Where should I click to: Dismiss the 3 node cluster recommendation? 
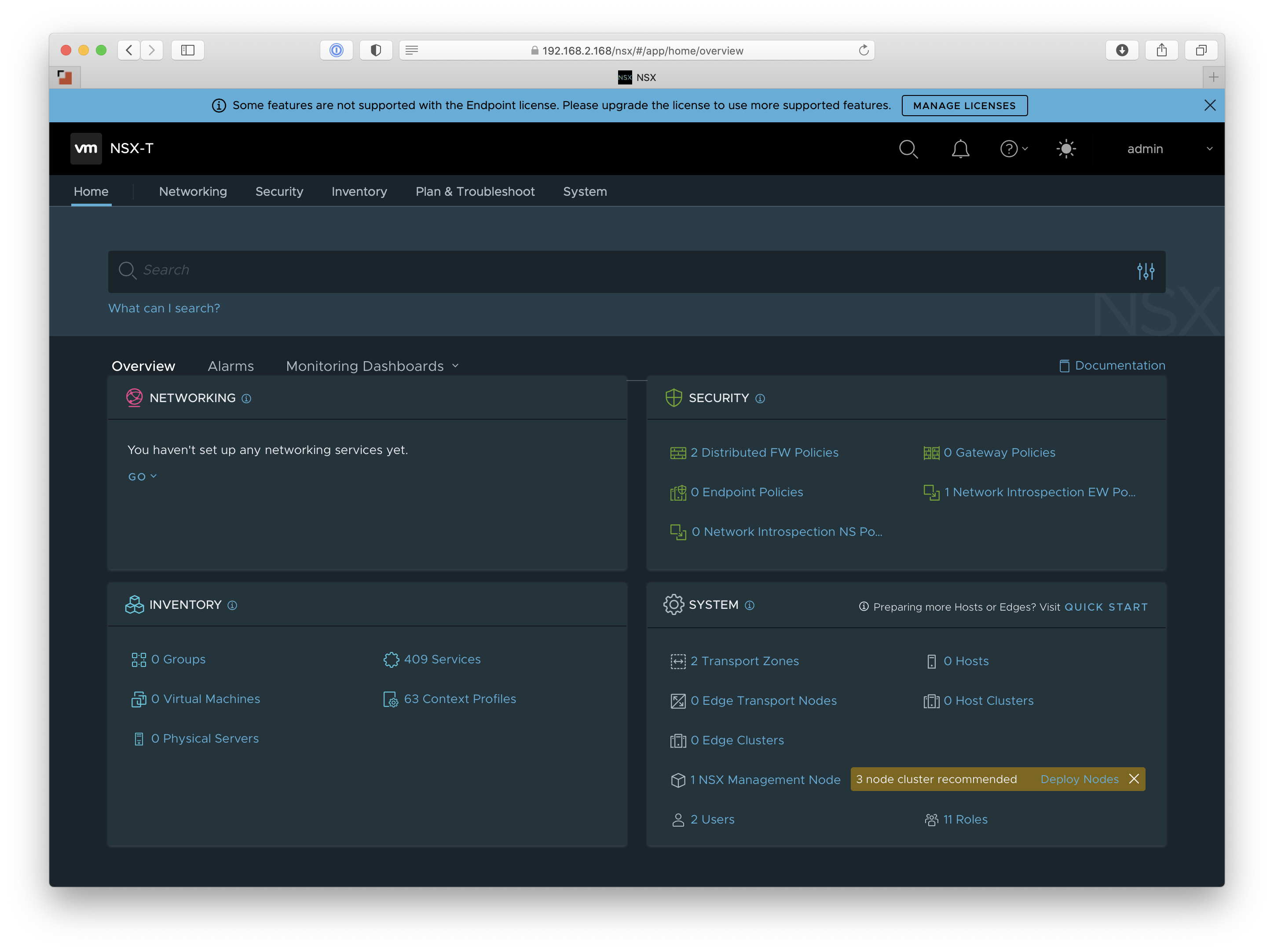pyautogui.click(x=1134, y=779)
